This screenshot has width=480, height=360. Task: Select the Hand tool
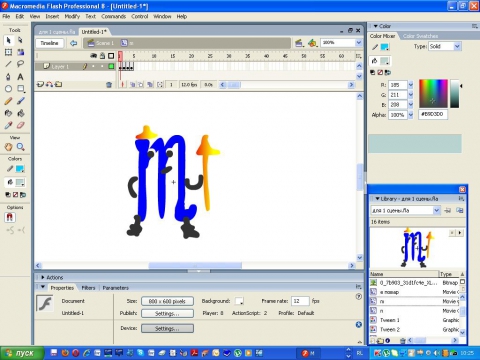(8, 147)
